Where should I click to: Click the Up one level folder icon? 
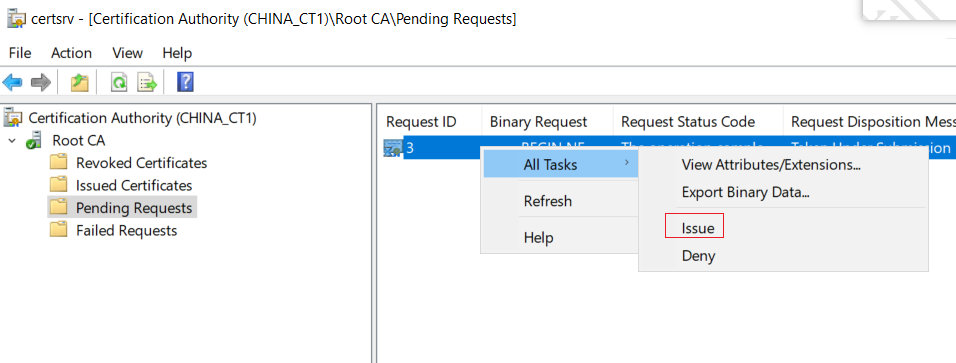[79, 82]
